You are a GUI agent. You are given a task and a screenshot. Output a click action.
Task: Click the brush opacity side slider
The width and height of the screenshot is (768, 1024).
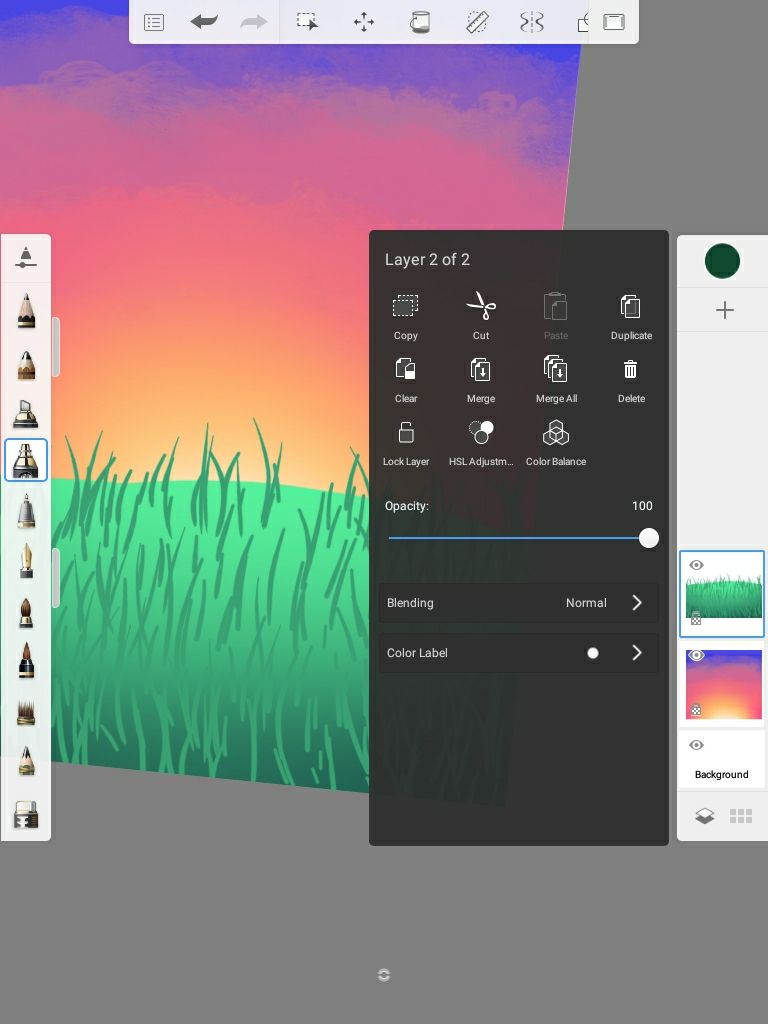56,578
